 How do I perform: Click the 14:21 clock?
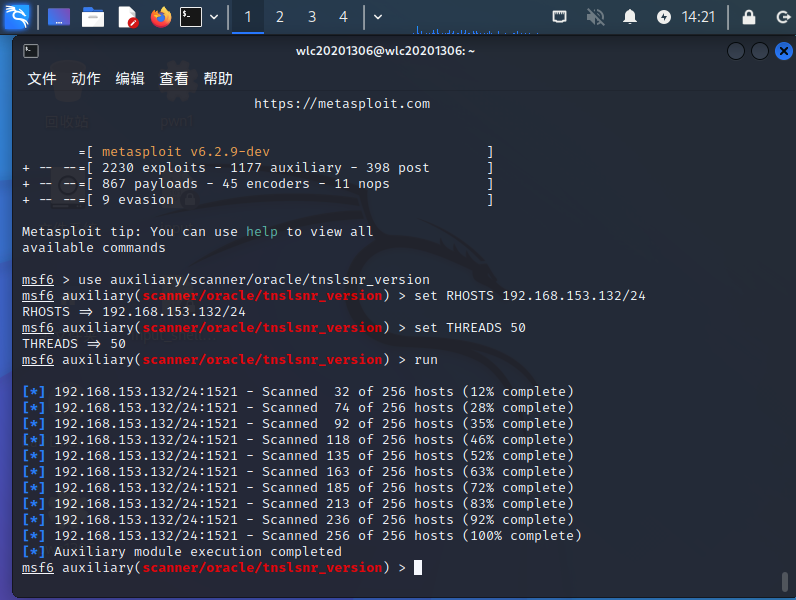698,17
